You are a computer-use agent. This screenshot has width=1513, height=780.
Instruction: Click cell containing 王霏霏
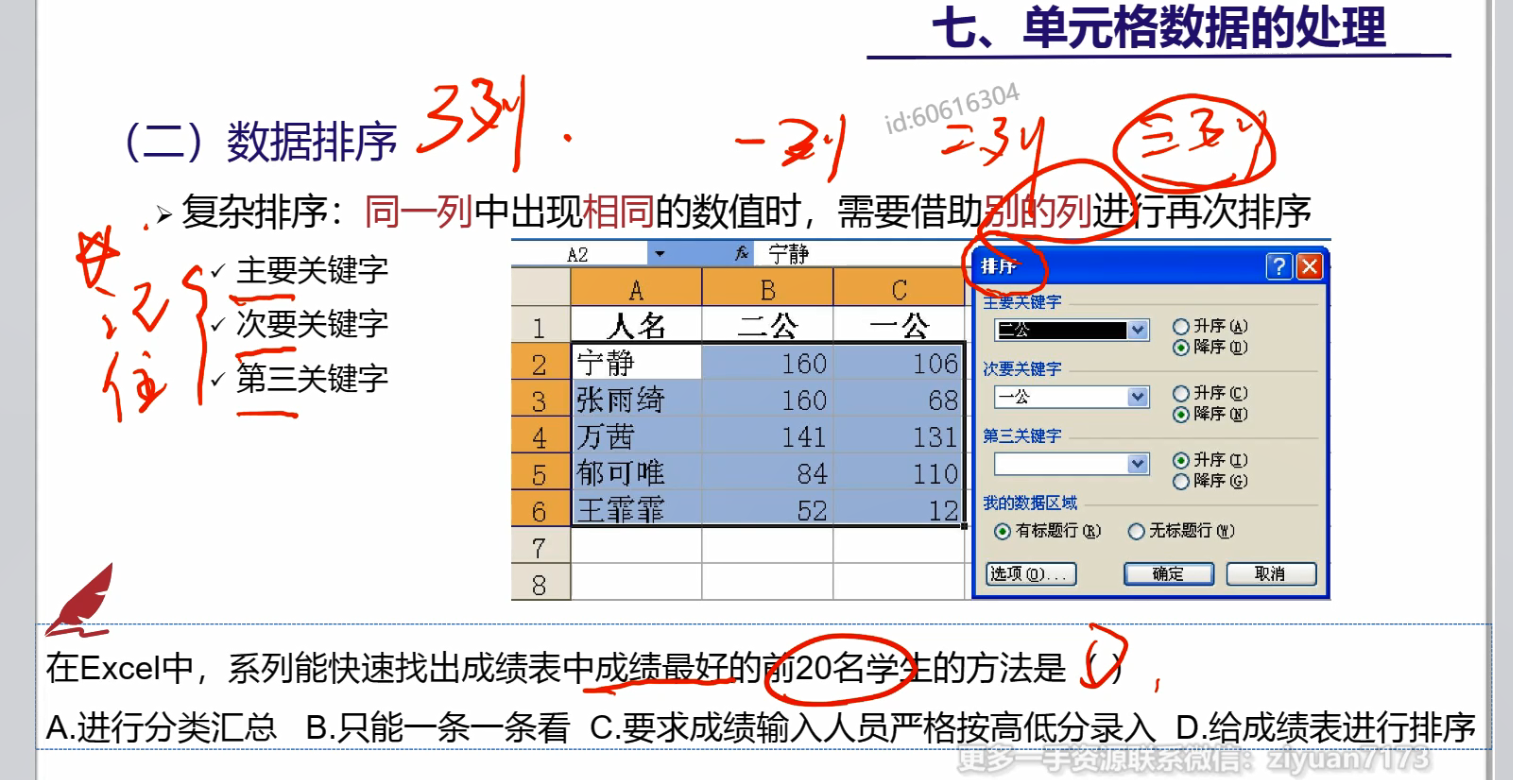coord(636,510)
